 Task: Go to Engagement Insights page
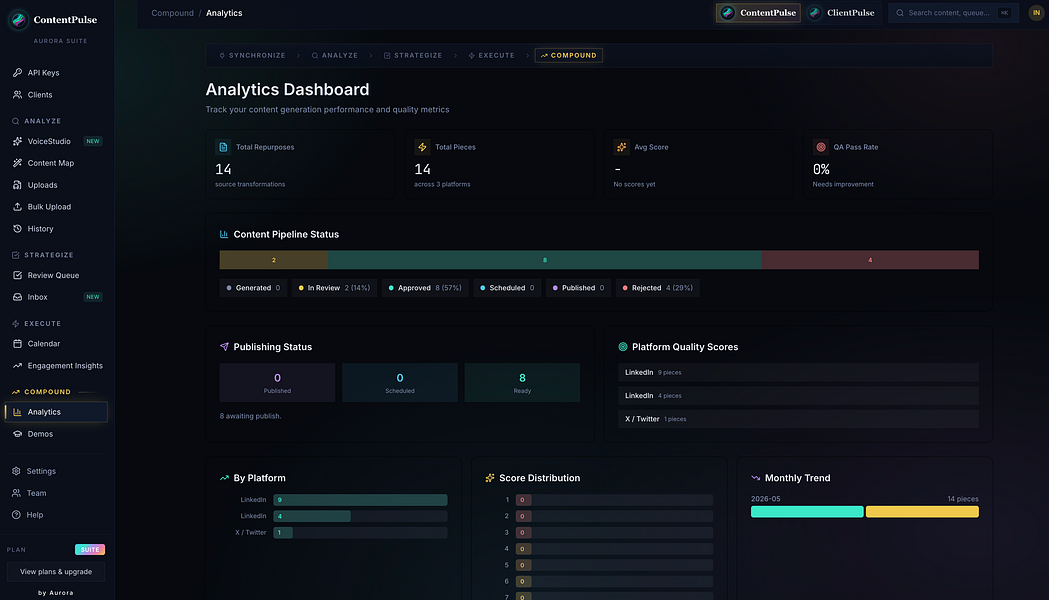pyautogui.click(x=56, y=365)
